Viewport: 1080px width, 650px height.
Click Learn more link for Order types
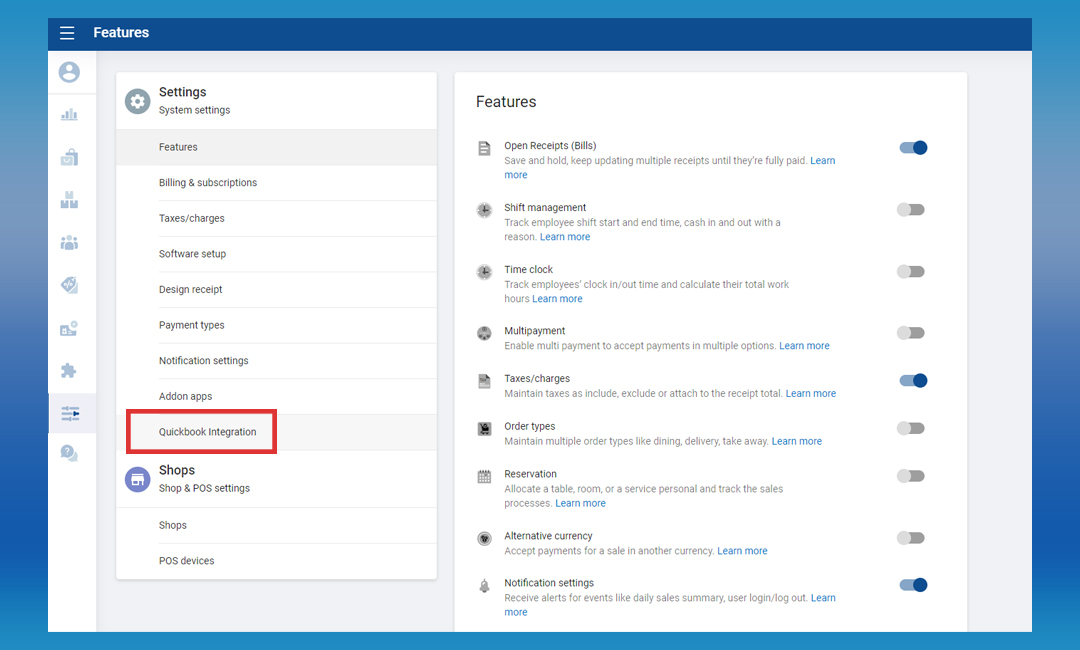pyautogui.click(x=796, y=441)
